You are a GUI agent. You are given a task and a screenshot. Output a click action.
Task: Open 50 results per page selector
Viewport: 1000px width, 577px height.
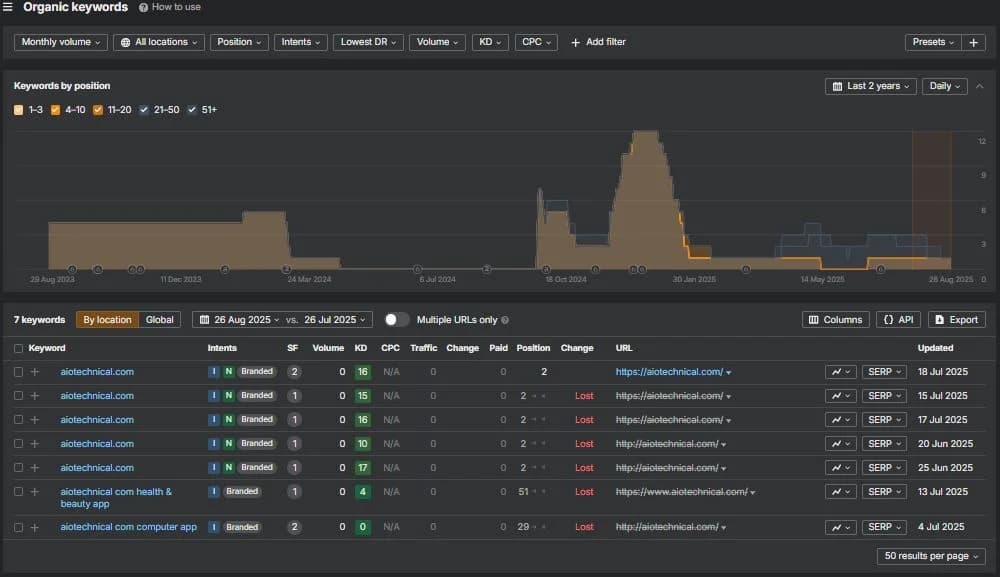pos(931,556)
